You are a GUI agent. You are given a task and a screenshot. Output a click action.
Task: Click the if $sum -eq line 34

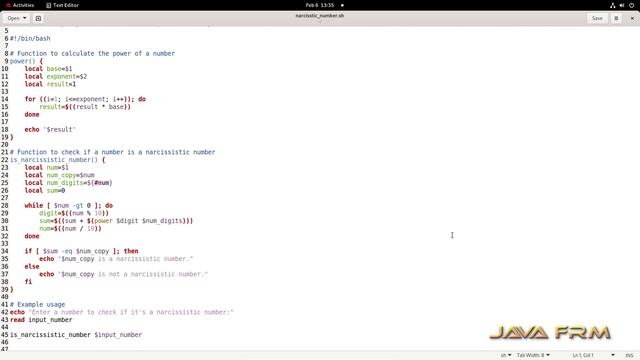pyautogui.click(x=81, y=251)
